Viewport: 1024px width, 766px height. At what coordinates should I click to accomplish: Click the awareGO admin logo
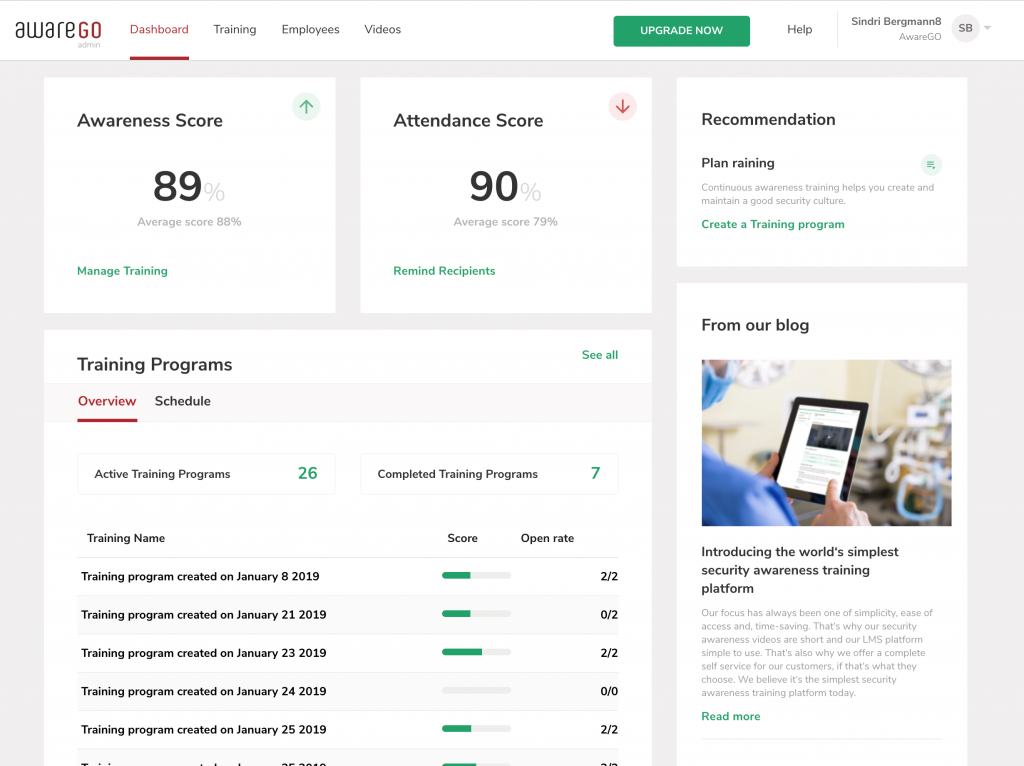(57, 30)
